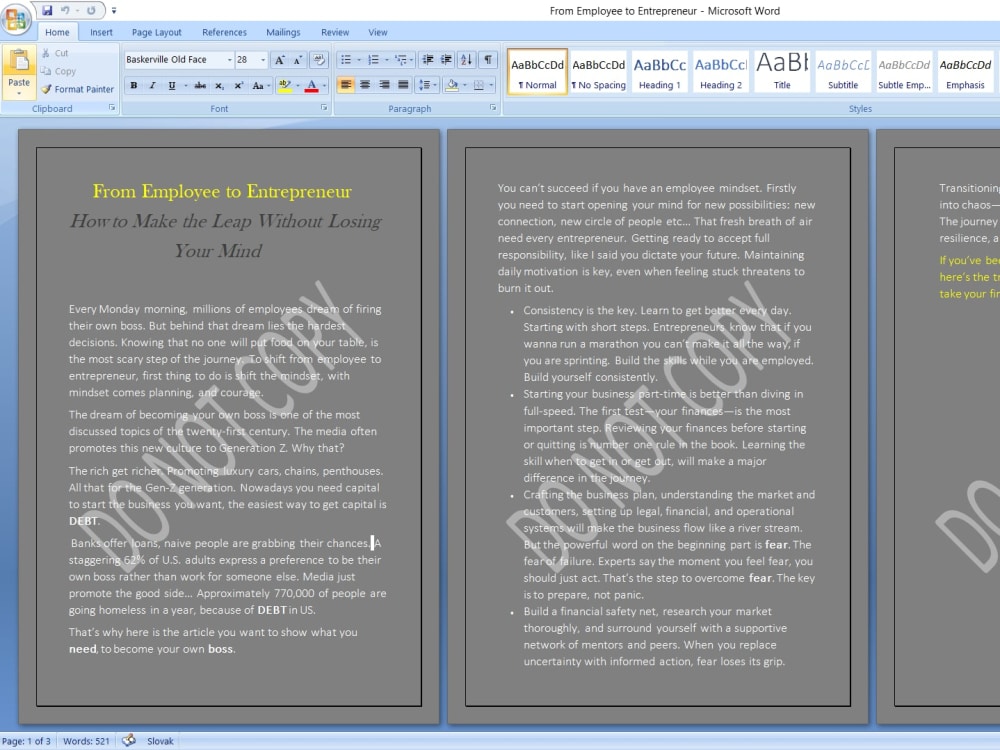Apply the Normal style
This screenshot has width=1000, height=750.
[x=538, y=72]
